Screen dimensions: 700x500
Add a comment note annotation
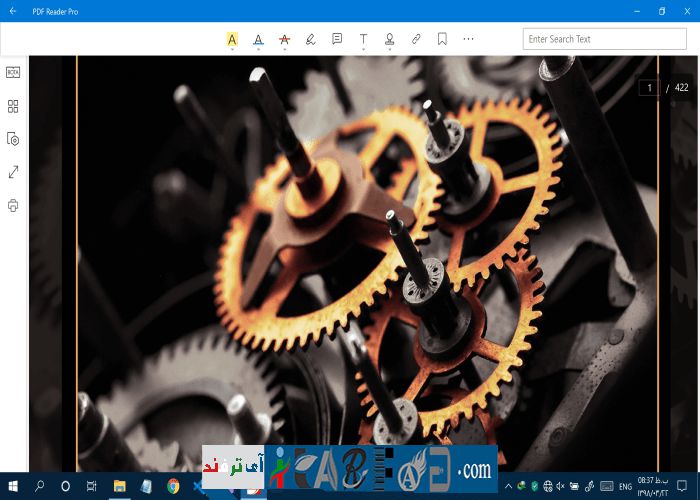coord(337,39)
